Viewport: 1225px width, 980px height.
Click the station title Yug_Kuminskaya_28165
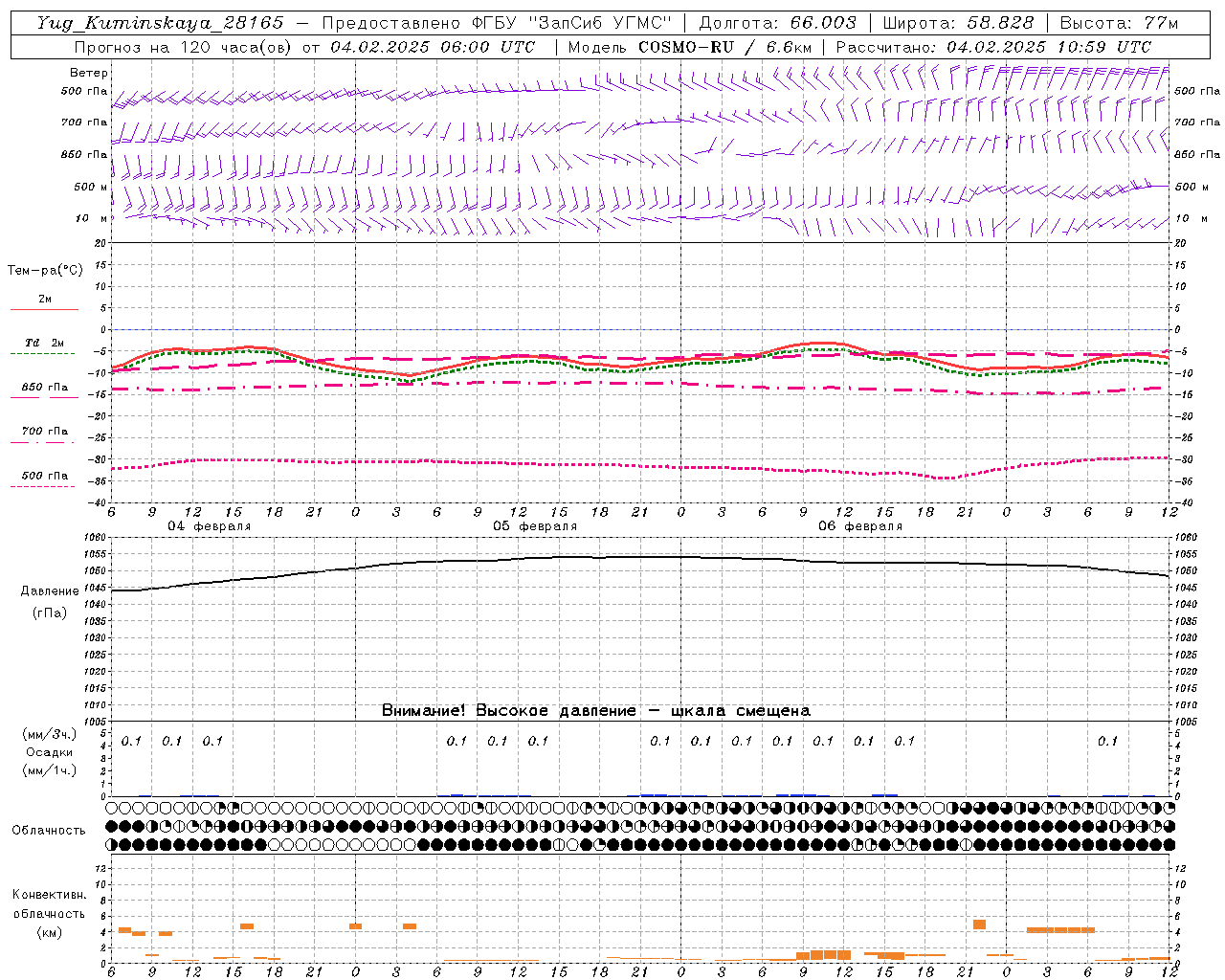pos(160,23)
